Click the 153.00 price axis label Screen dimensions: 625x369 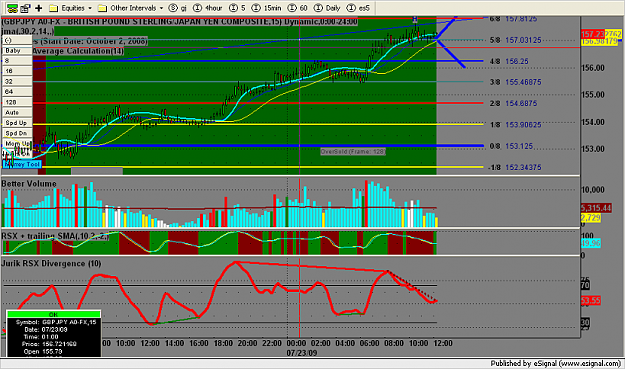click(x=593, y=149)
